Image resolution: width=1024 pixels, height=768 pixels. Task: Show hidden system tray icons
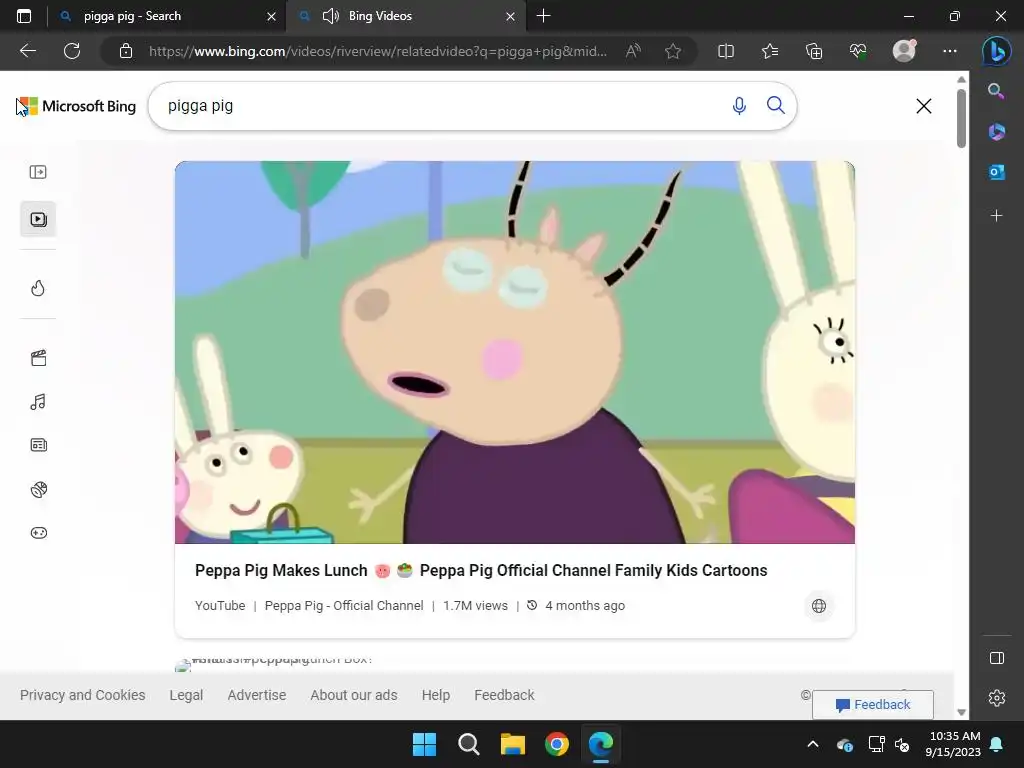(813, 744)
